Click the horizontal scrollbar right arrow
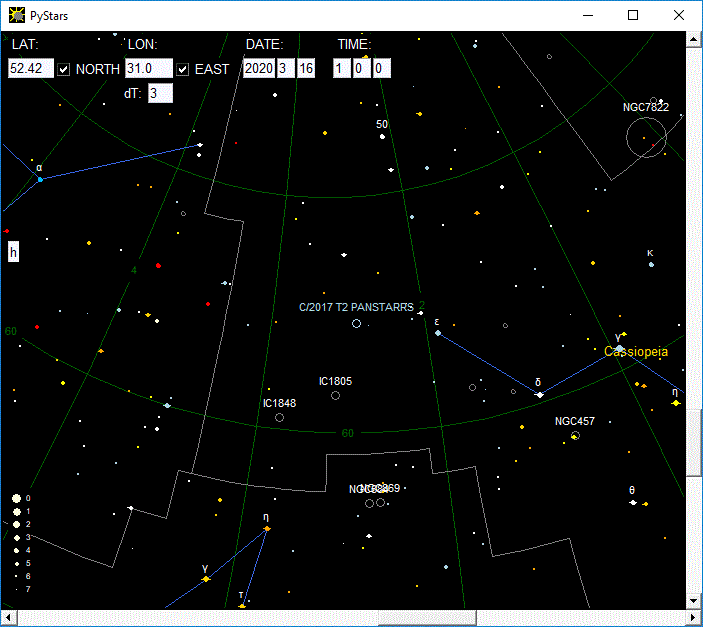 tap(694, 617)
